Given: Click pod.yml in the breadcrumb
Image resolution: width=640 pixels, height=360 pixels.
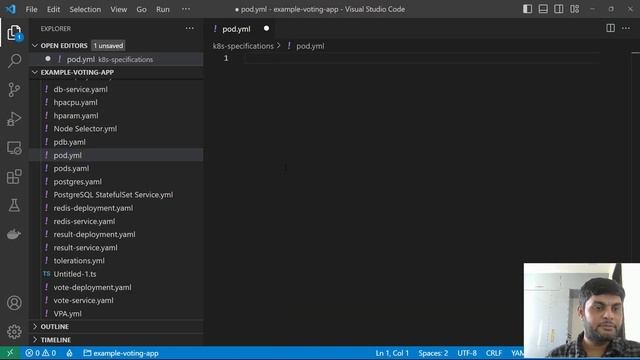Looking at the screenshot, I should point(310,46).
